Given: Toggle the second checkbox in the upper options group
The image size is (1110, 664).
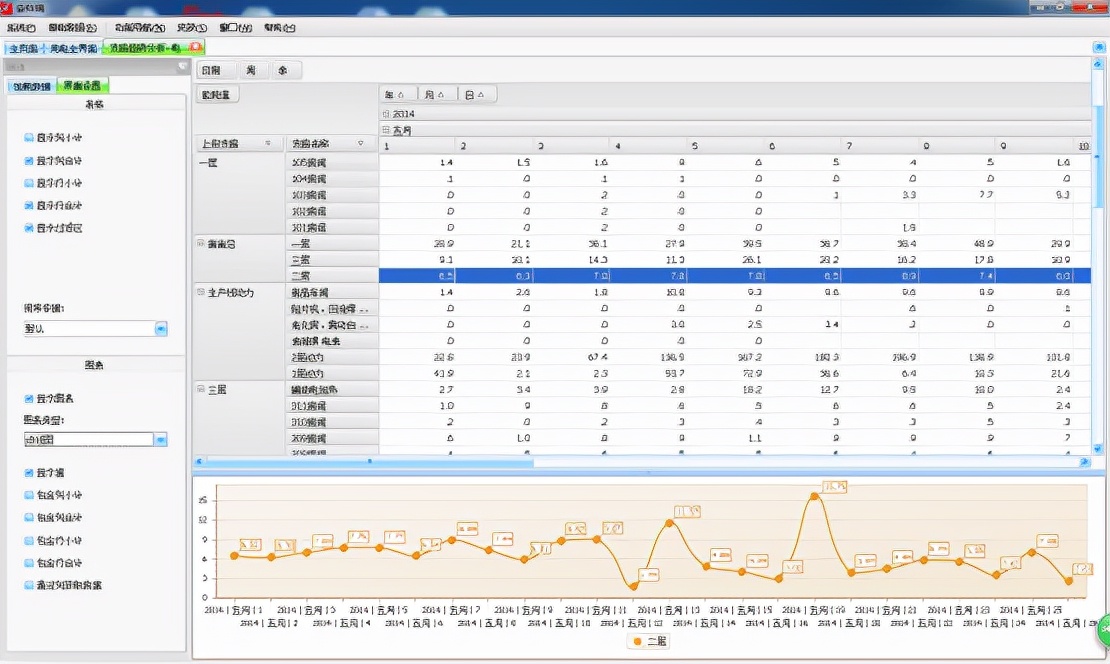Looking at the screenshot, I should coord(29,161).
